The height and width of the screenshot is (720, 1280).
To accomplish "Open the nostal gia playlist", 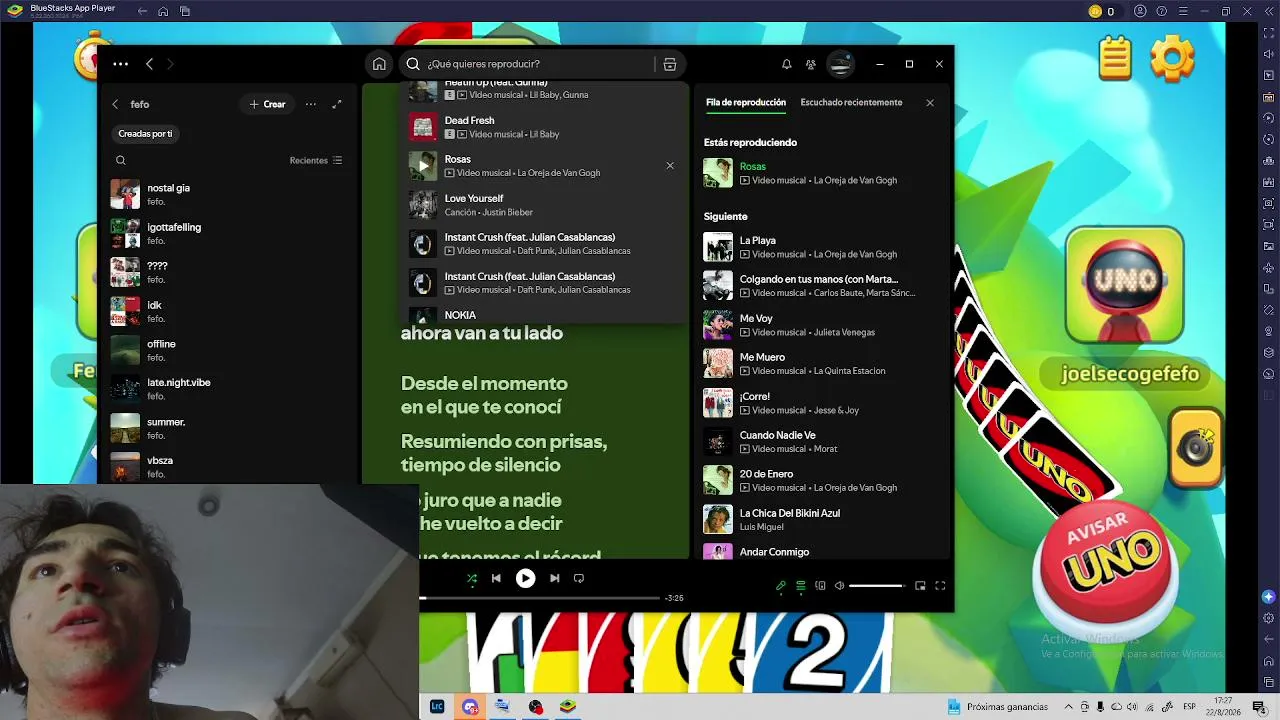I will click(229, 194).
